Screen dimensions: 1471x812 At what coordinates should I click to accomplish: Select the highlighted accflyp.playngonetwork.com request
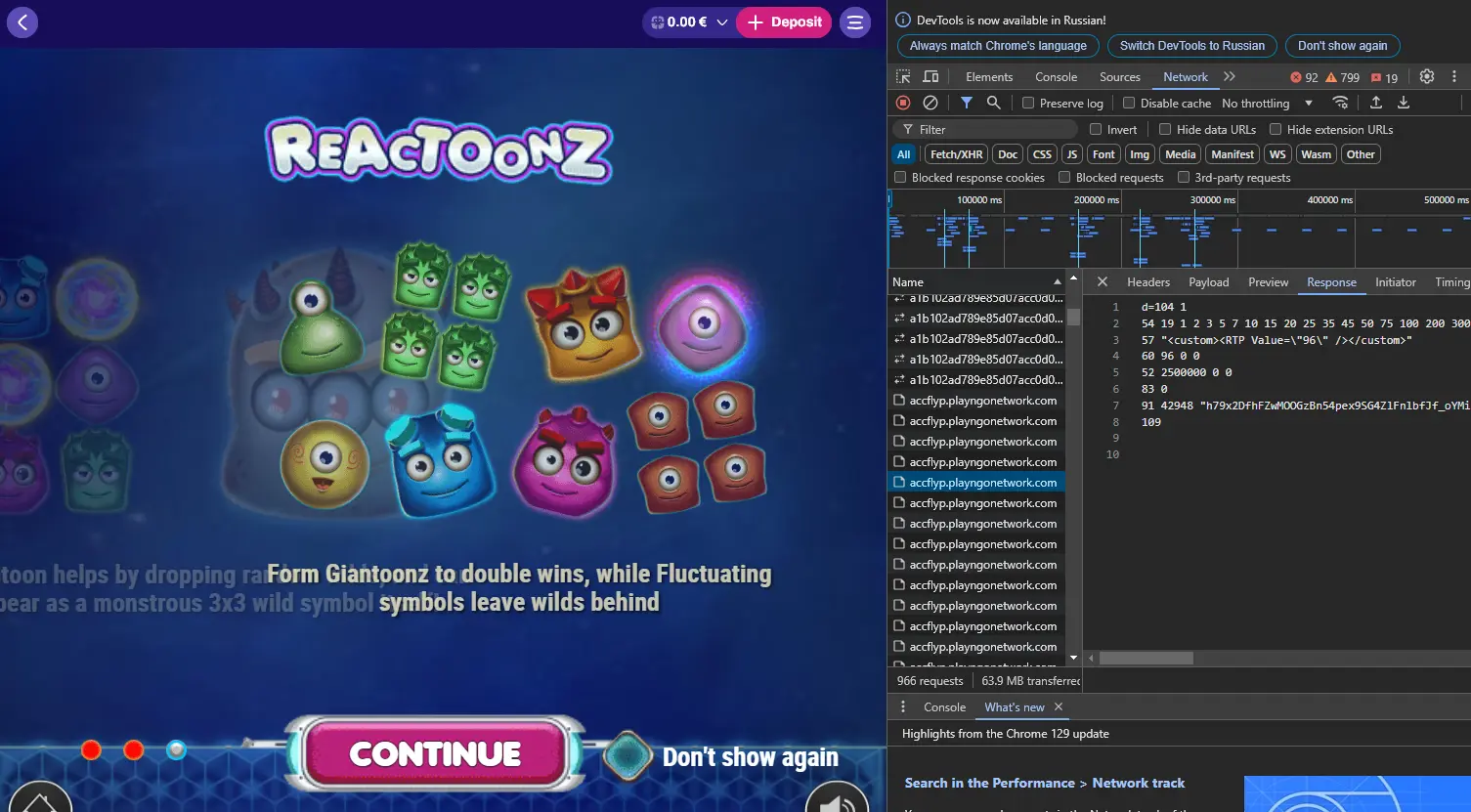(975, 483)
